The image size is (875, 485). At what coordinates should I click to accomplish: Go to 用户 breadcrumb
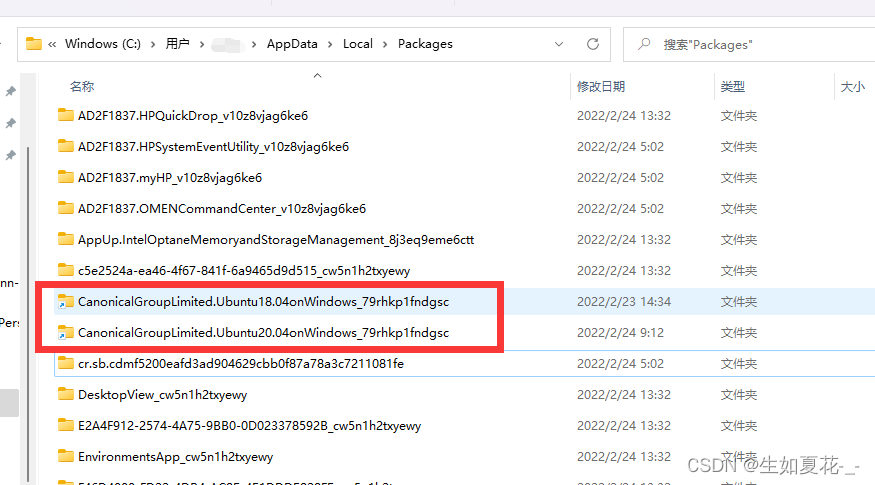pyautogui.click(x=177, y=44)
